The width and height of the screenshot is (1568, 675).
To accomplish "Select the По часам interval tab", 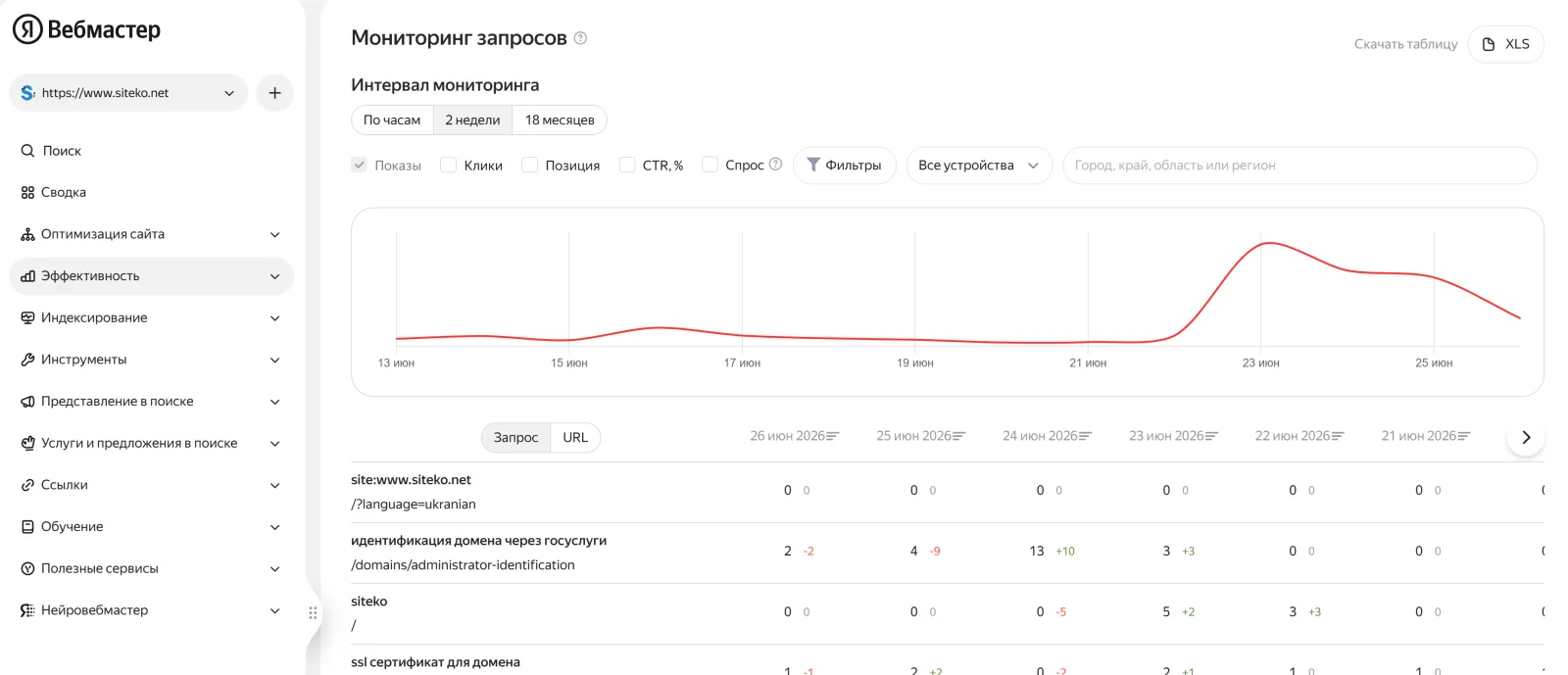I will coord(392,121).
